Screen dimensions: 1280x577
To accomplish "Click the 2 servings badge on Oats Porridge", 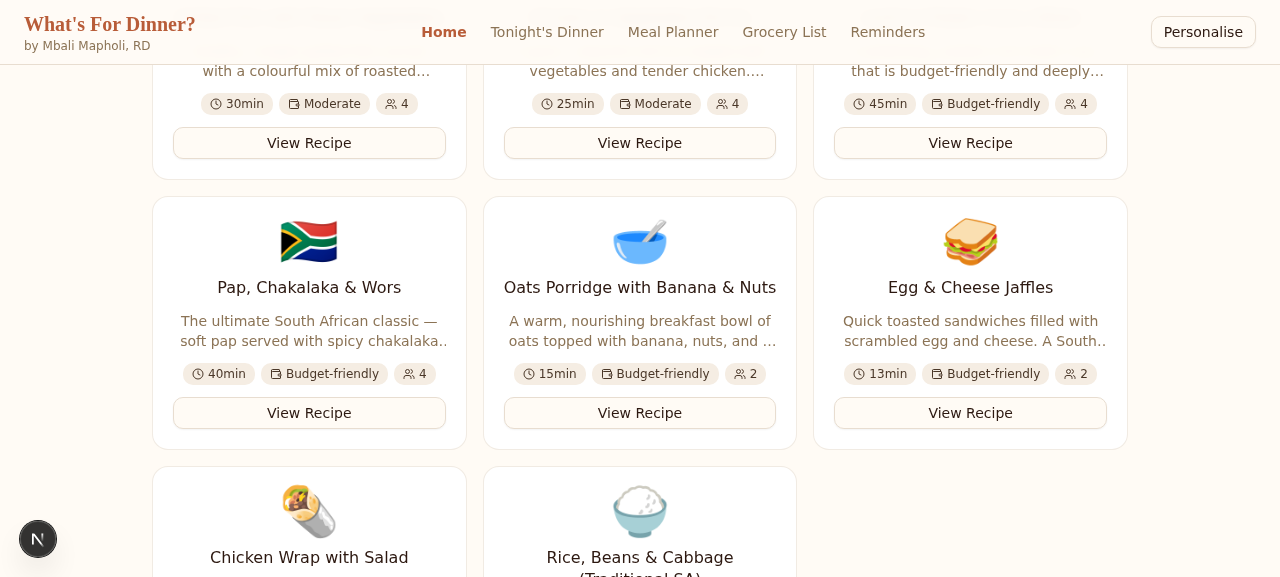I will coord(745,374).
